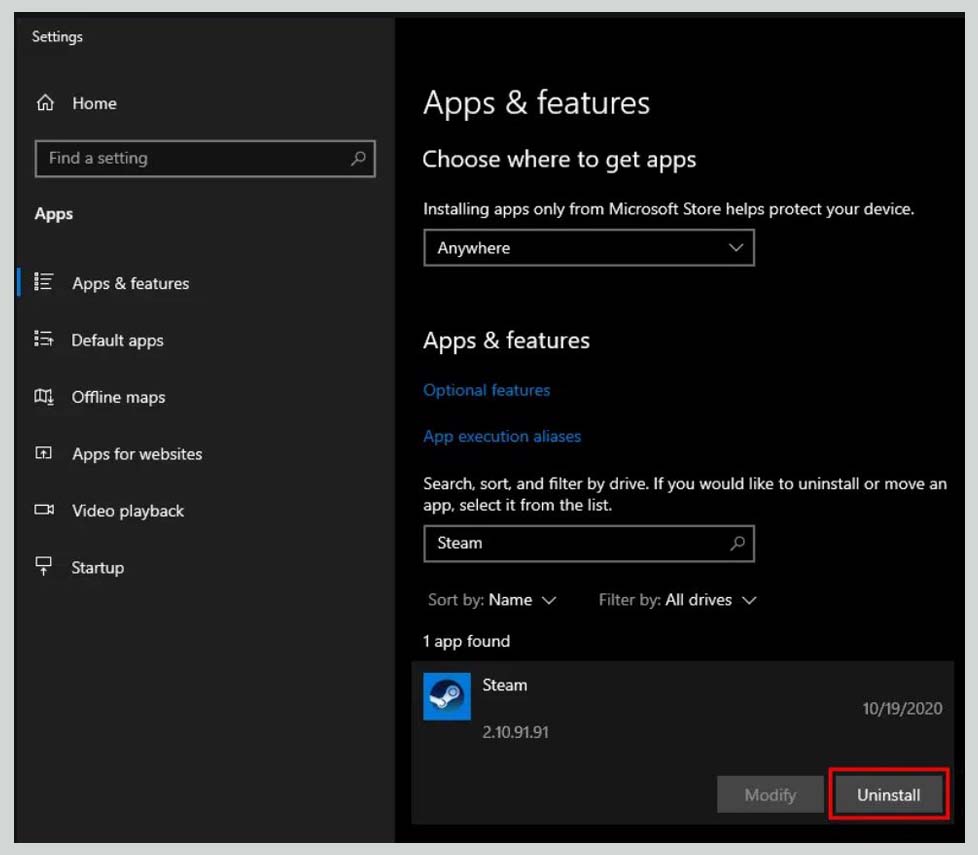
Task: Expand the Filter by All drives dropdown
Action: coord(677,600)
